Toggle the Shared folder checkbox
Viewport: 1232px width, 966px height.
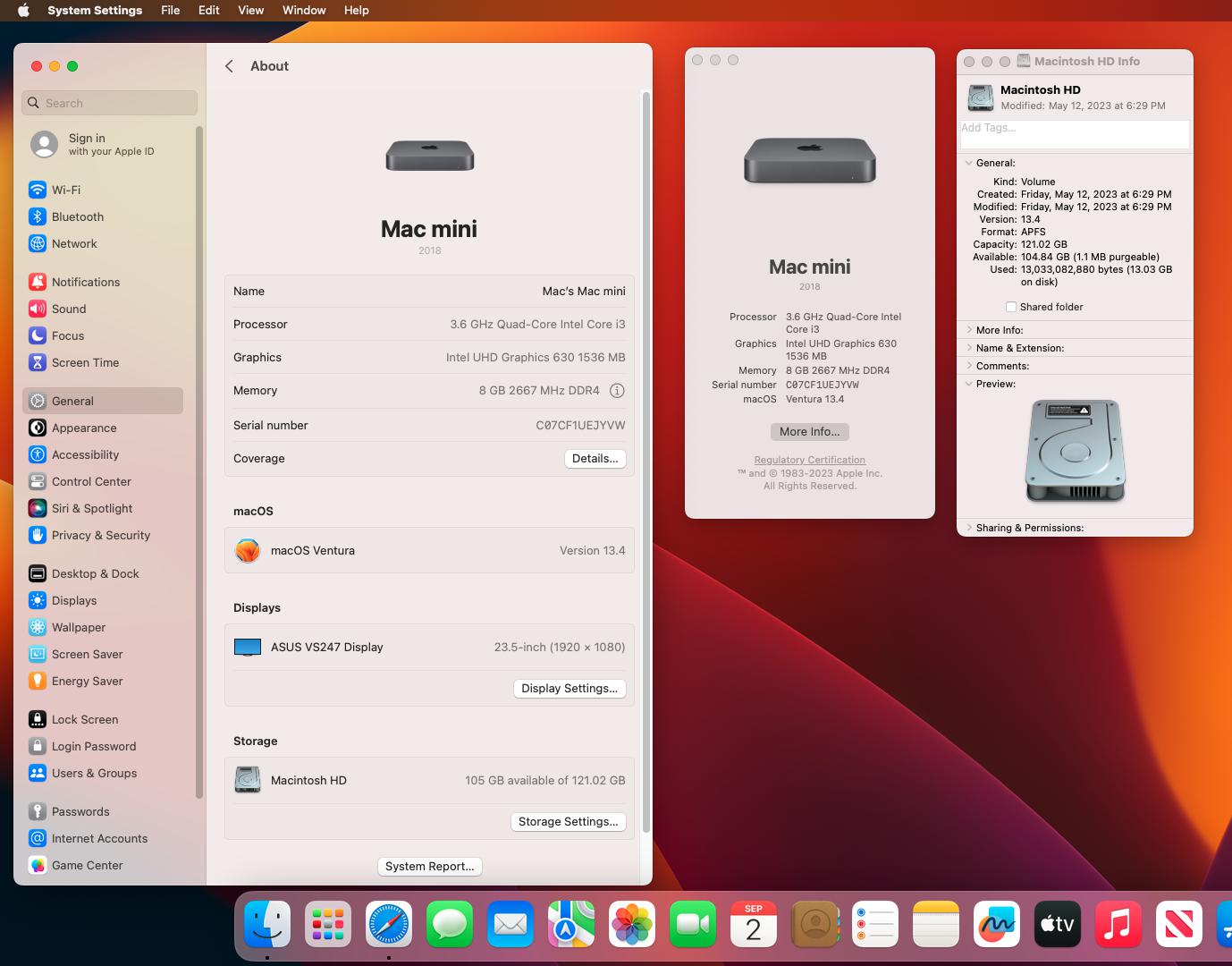coord(1011,307)
